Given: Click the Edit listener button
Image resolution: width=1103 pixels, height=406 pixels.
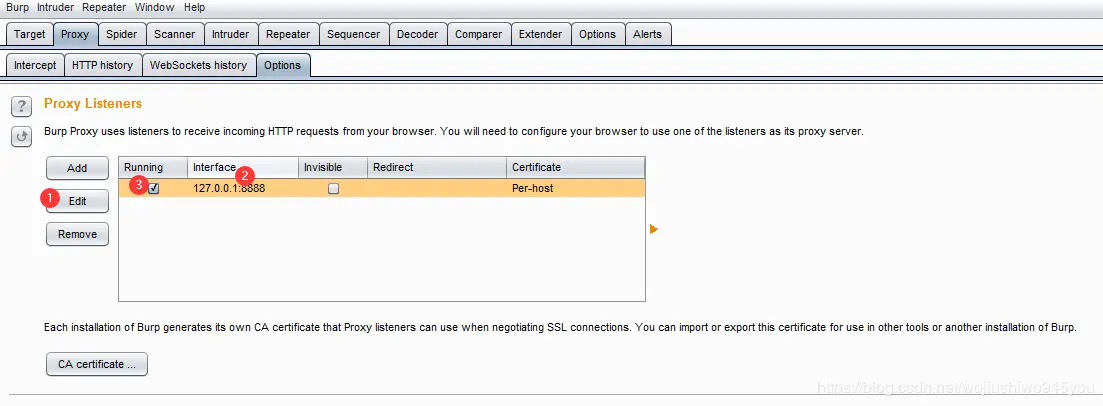Looking at the screenshot, I should click(77, 201).
